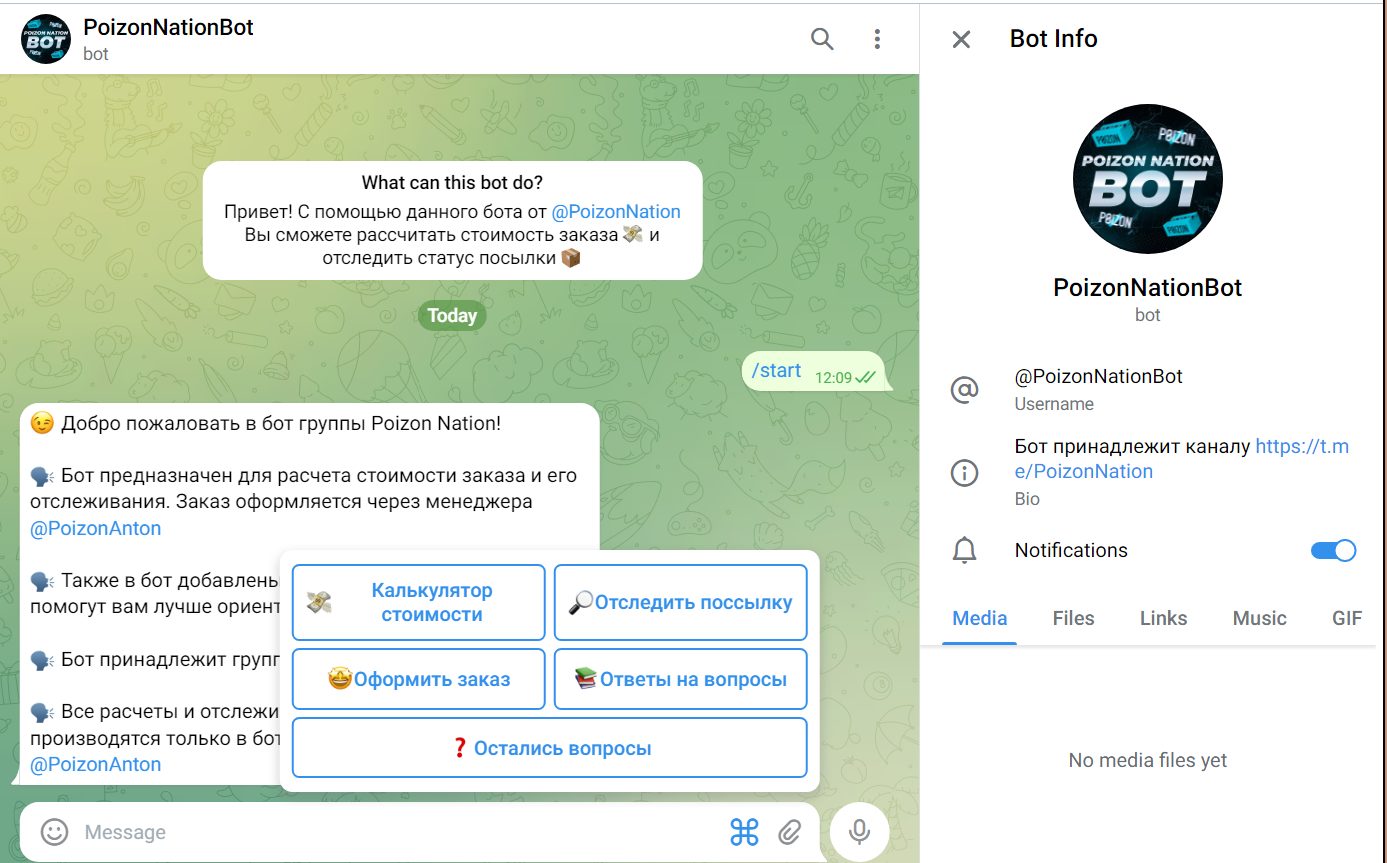Click the Notifications bell icon
1387x863 pixels.
coord(964,550)
